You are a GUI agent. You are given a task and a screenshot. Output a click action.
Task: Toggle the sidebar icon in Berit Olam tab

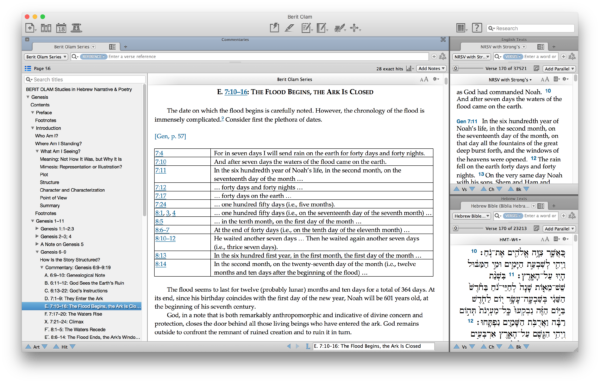pos(112,47)
